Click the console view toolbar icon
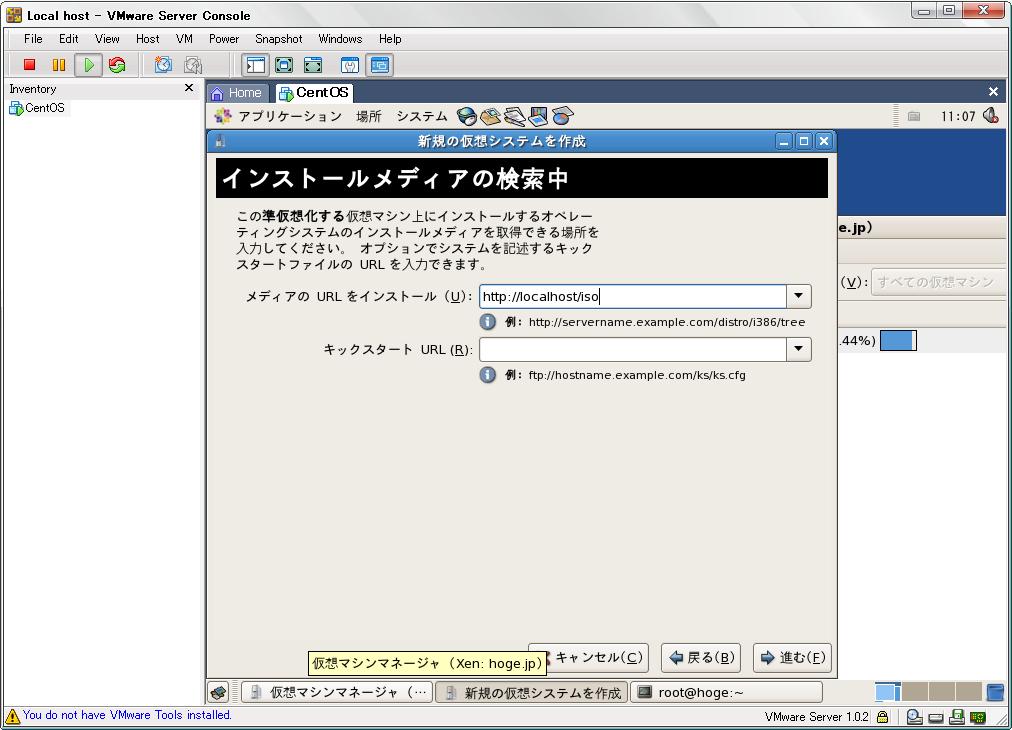 click(x=380, y=65)
